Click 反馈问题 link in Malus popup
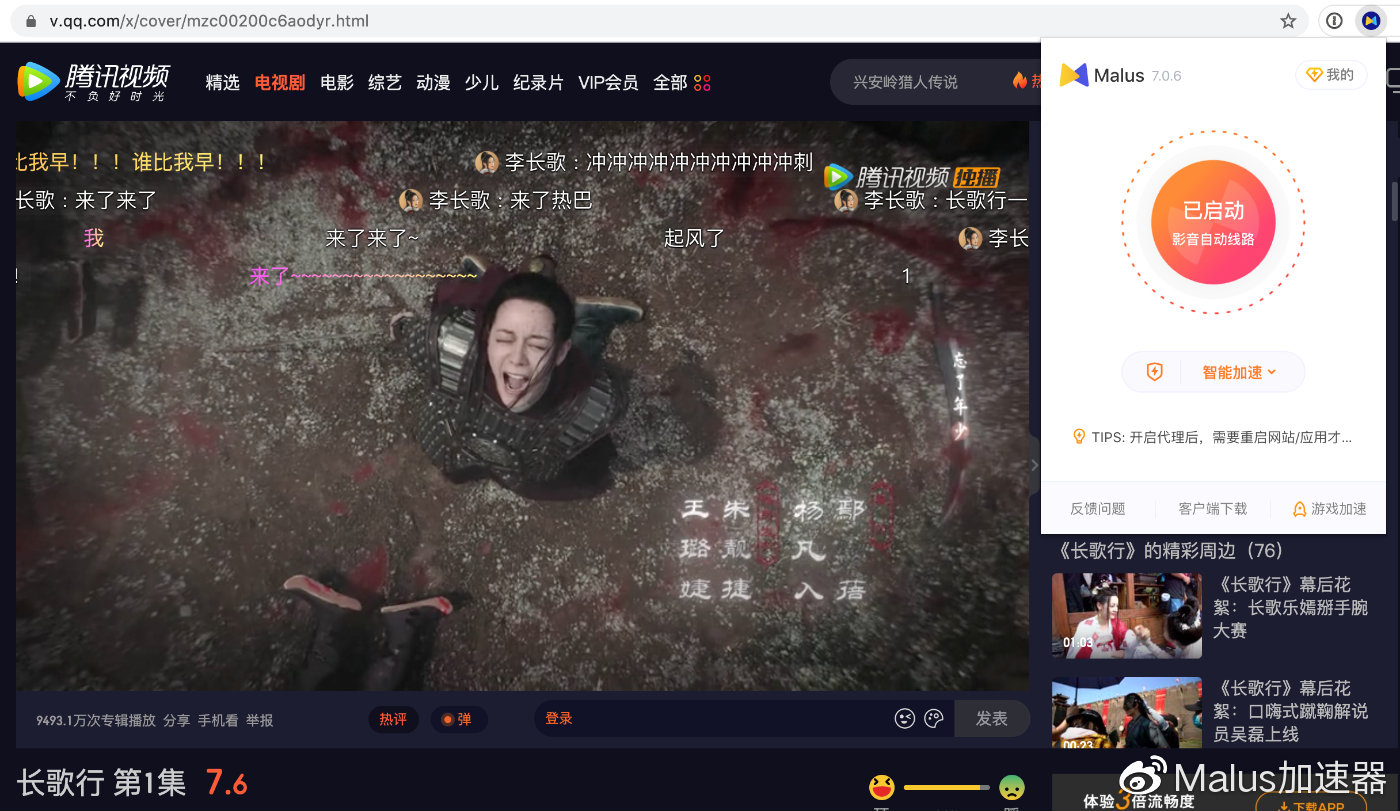The height and width of the screenshot is (811, 1400). click(1098, 508)
